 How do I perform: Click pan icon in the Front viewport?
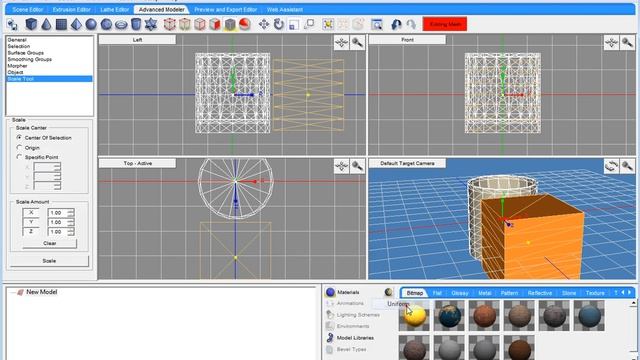tap(611, 42)
